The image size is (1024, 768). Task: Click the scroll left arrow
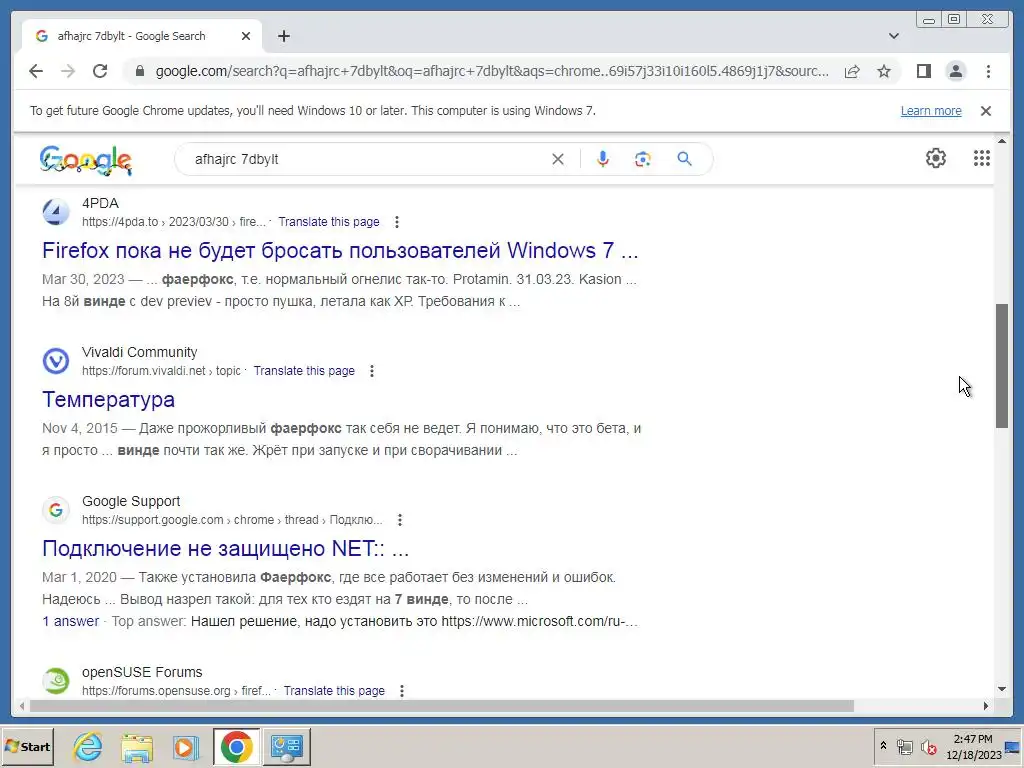click(x=22, y=706)
